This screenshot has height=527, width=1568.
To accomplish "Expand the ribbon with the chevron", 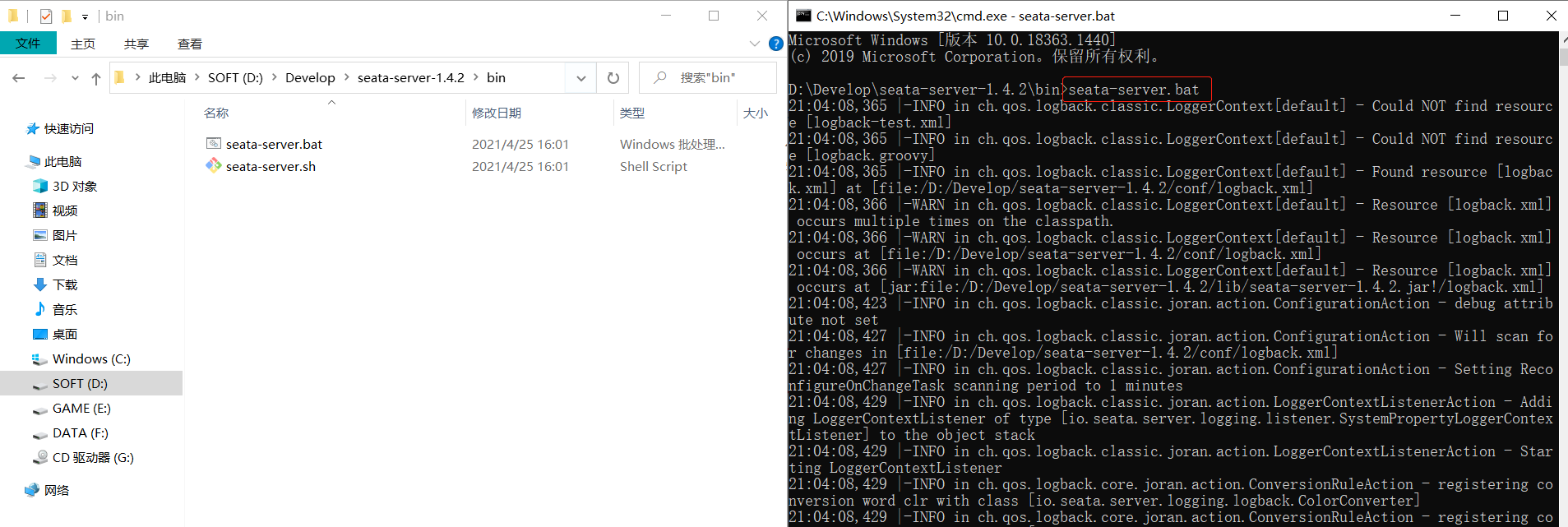I will click(754, 44).
